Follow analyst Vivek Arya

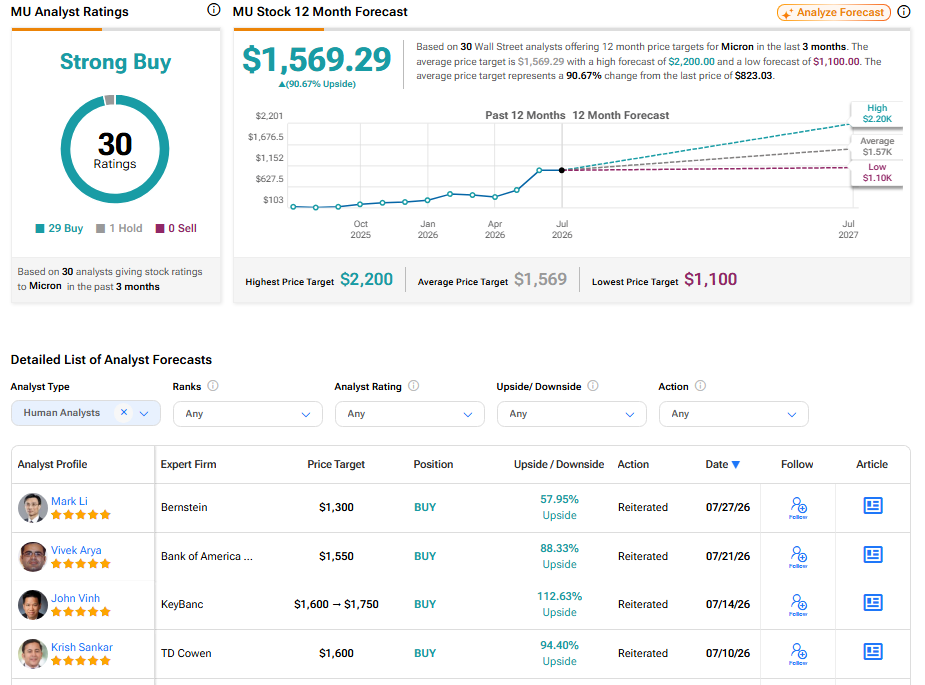[x=798, y=556]
